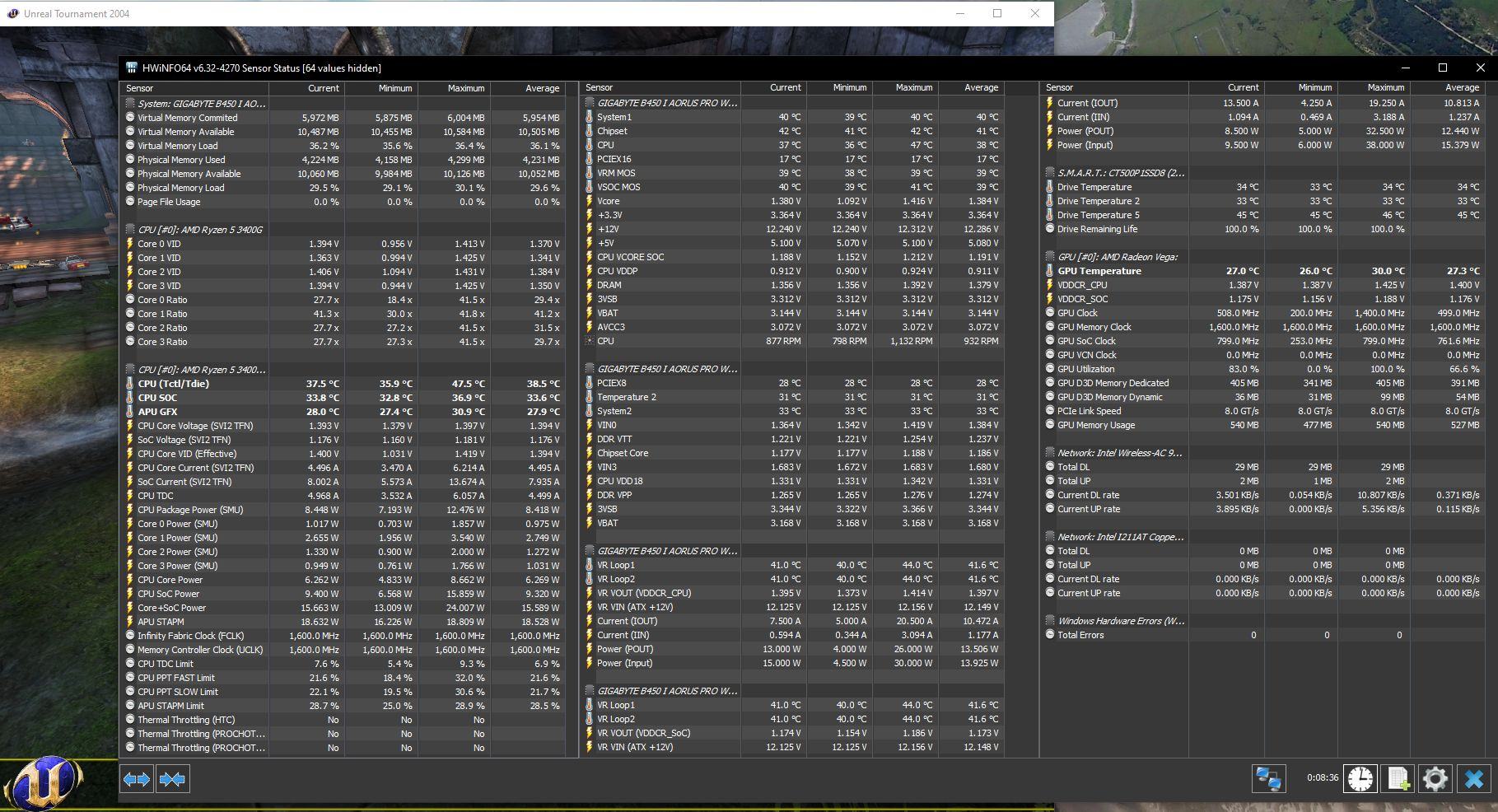Click the circle icon beside GPU Utilization
The image size is (1498, 812).
(1050, 369)
